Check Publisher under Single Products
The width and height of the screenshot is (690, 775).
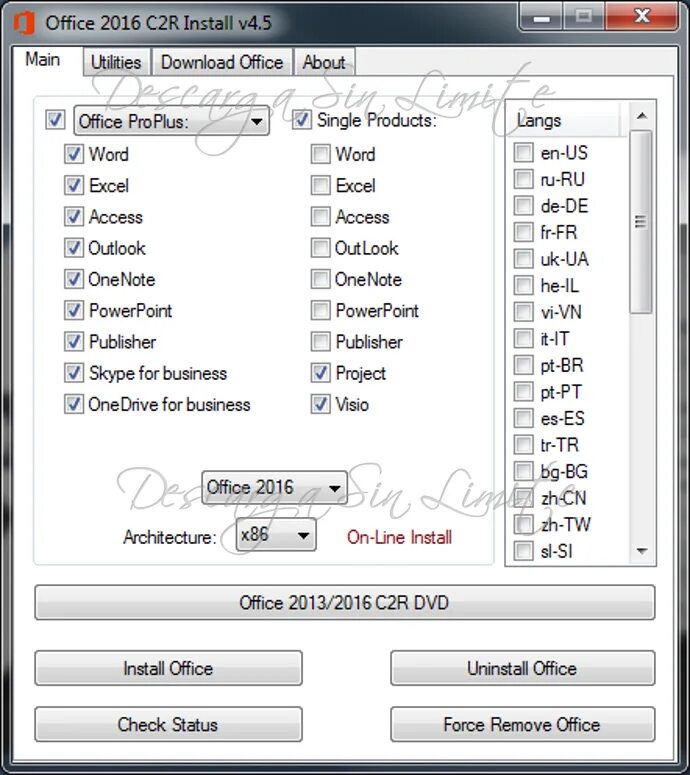tap(320, 342)
